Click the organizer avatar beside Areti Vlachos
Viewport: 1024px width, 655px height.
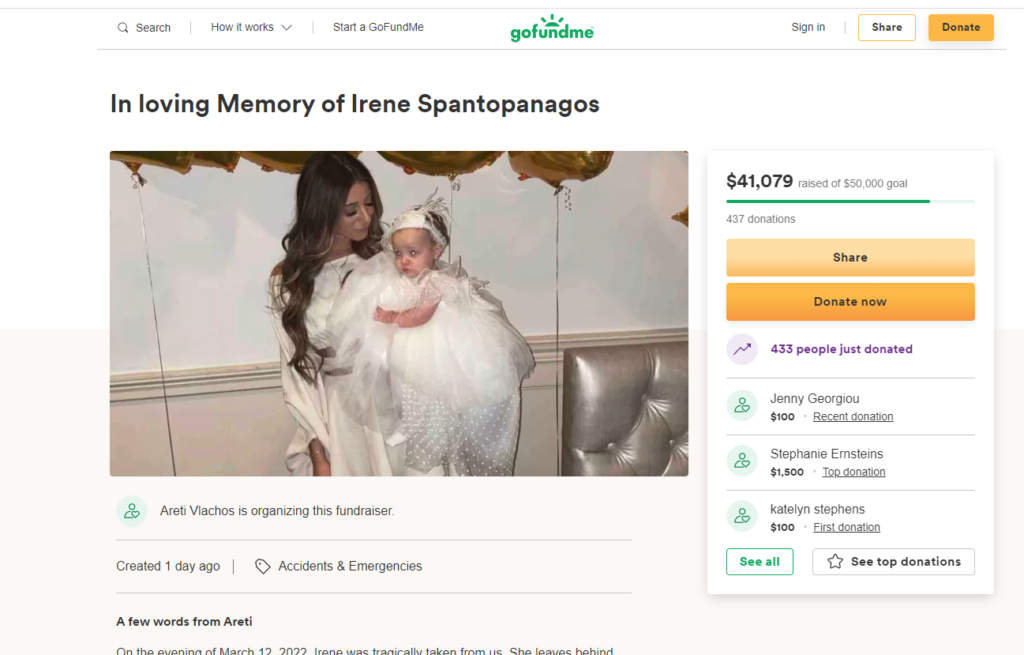pyautogui.click(x=132, y=511)
